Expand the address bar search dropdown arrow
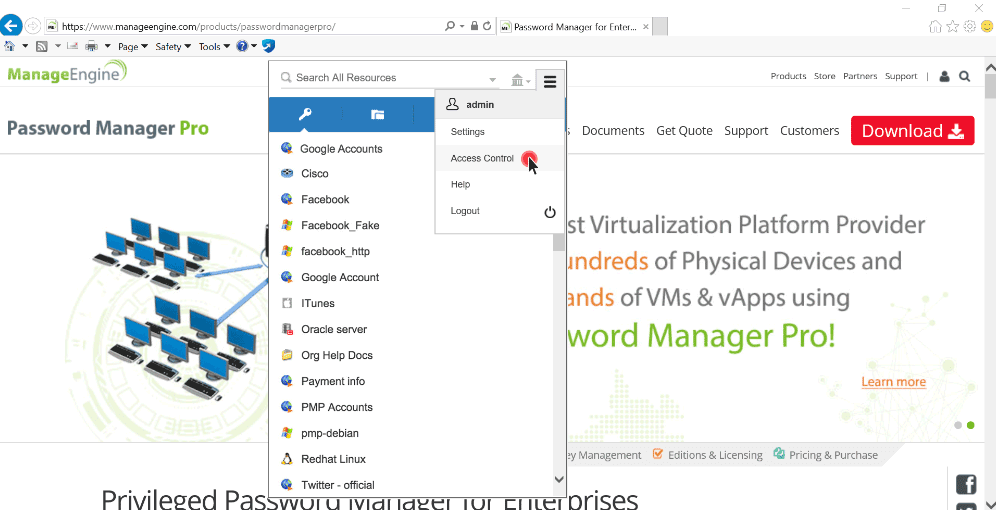This screenshot has height=510, width=996. pyautogui.click(x=461, y=27)
